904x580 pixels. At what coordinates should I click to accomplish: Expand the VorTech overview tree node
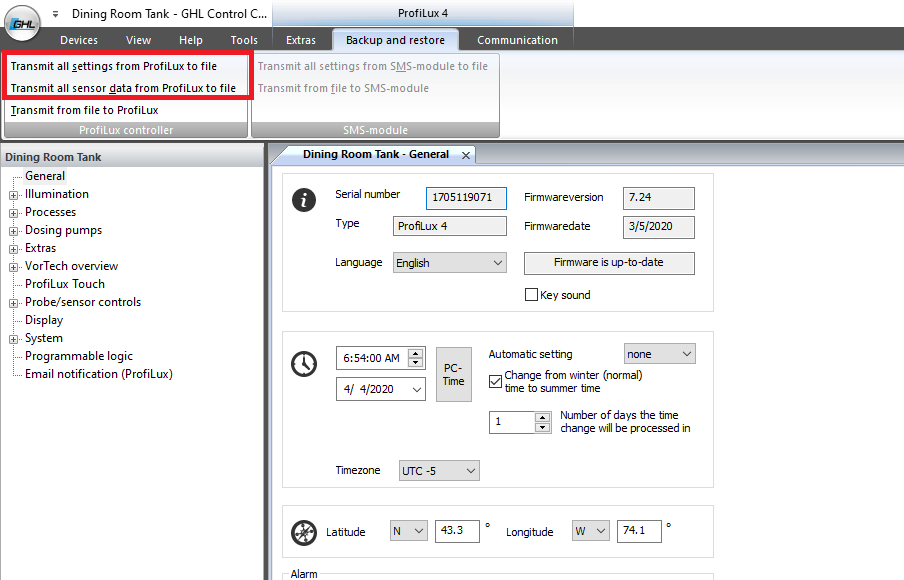point(13,267)
